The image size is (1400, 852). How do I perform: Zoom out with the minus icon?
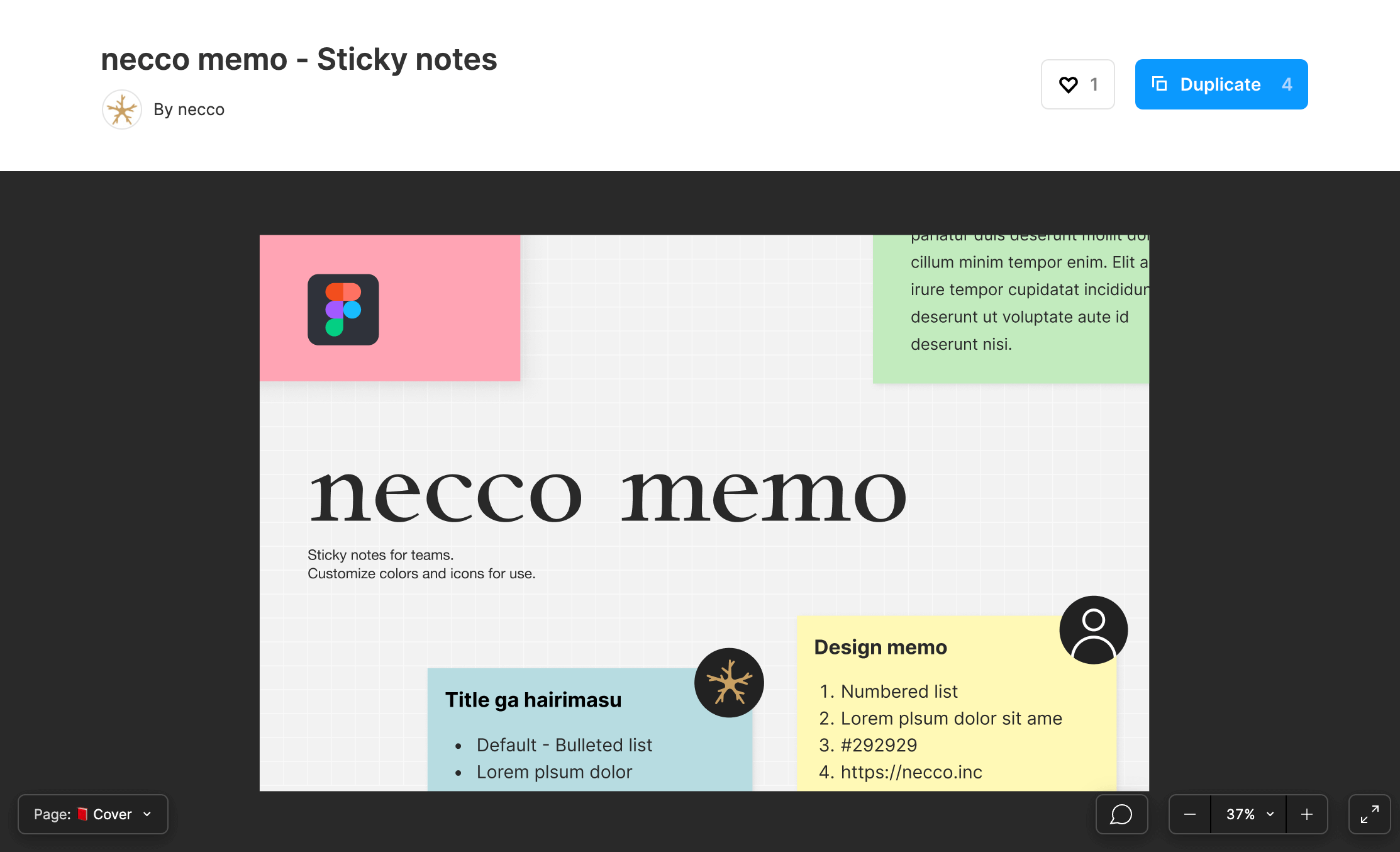(x=1190, y=814)
